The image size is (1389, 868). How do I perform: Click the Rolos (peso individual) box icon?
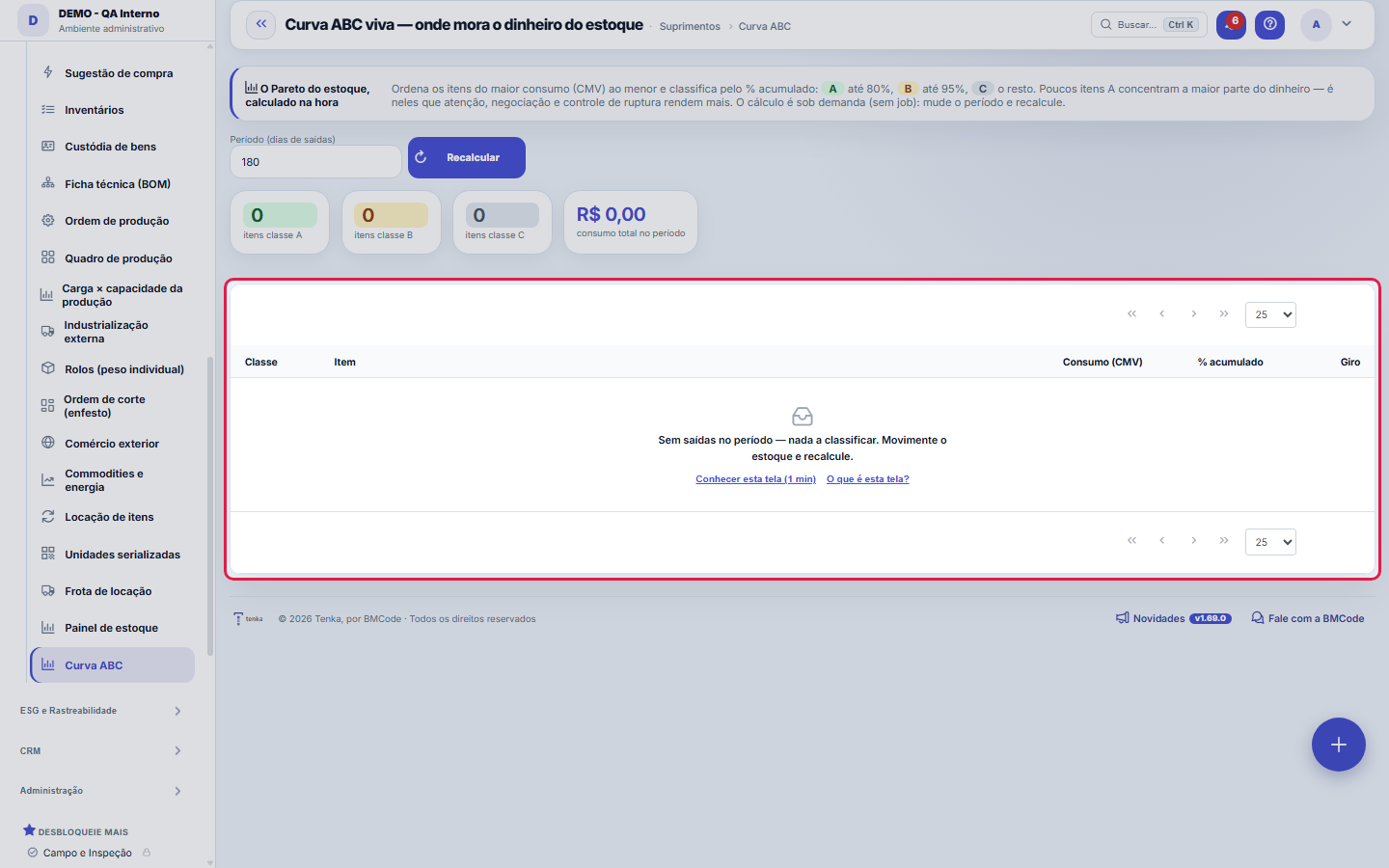click(48, 368)
